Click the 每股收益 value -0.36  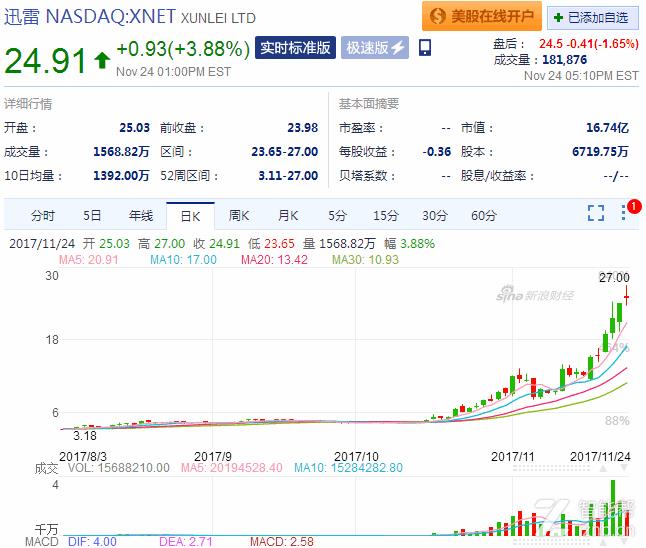click(437, 152)
